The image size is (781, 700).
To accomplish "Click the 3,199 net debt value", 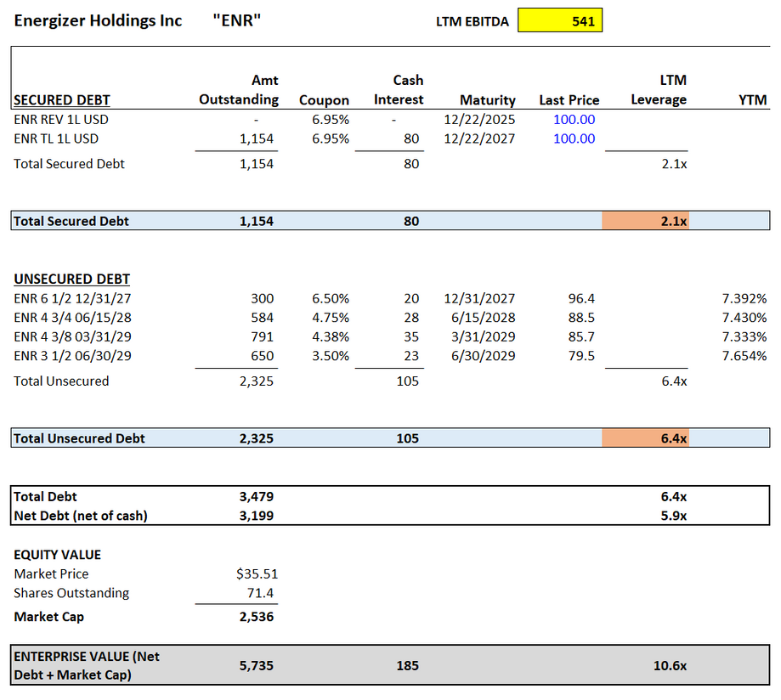I will click(256, 516).
